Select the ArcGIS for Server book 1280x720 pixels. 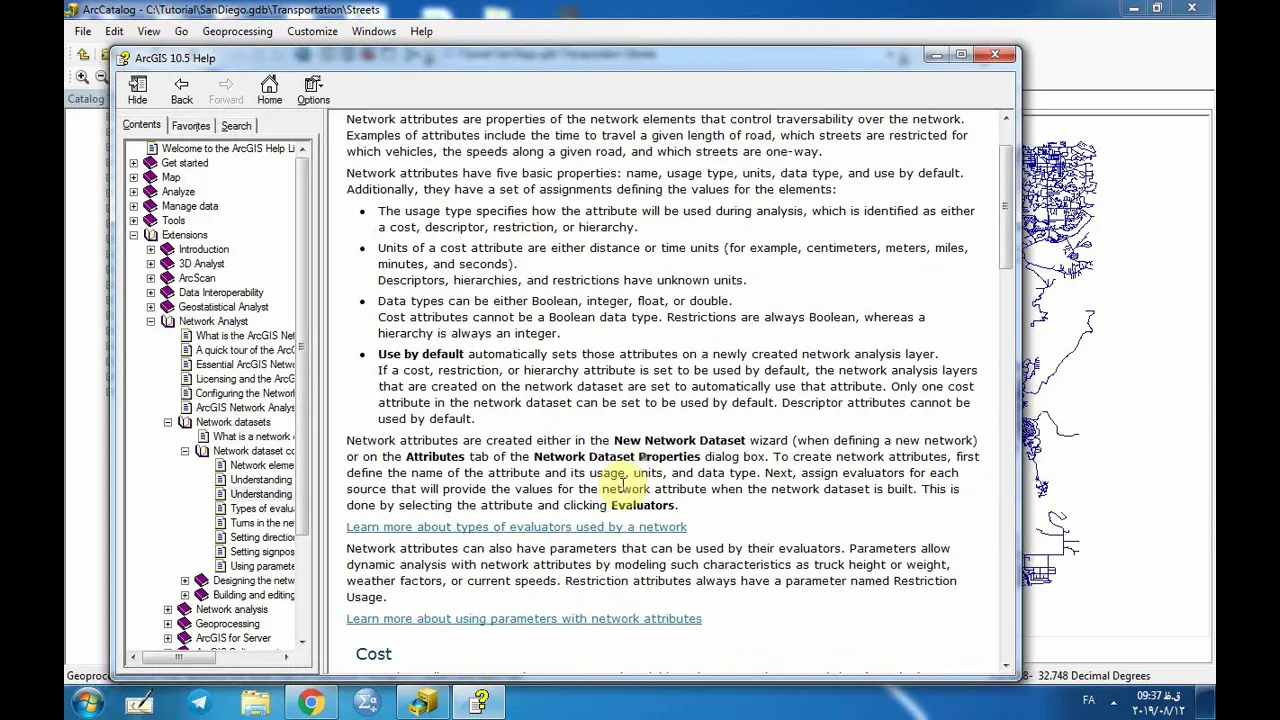pos(233,638)
